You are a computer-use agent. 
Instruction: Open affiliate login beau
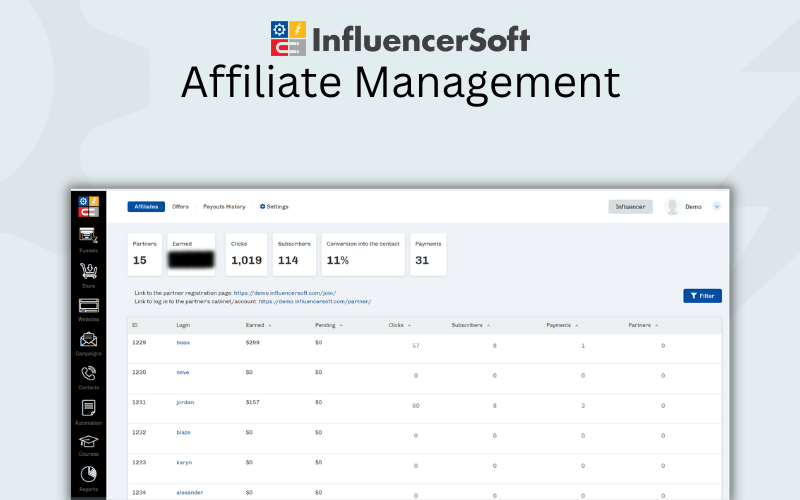[x=183, y=343]
